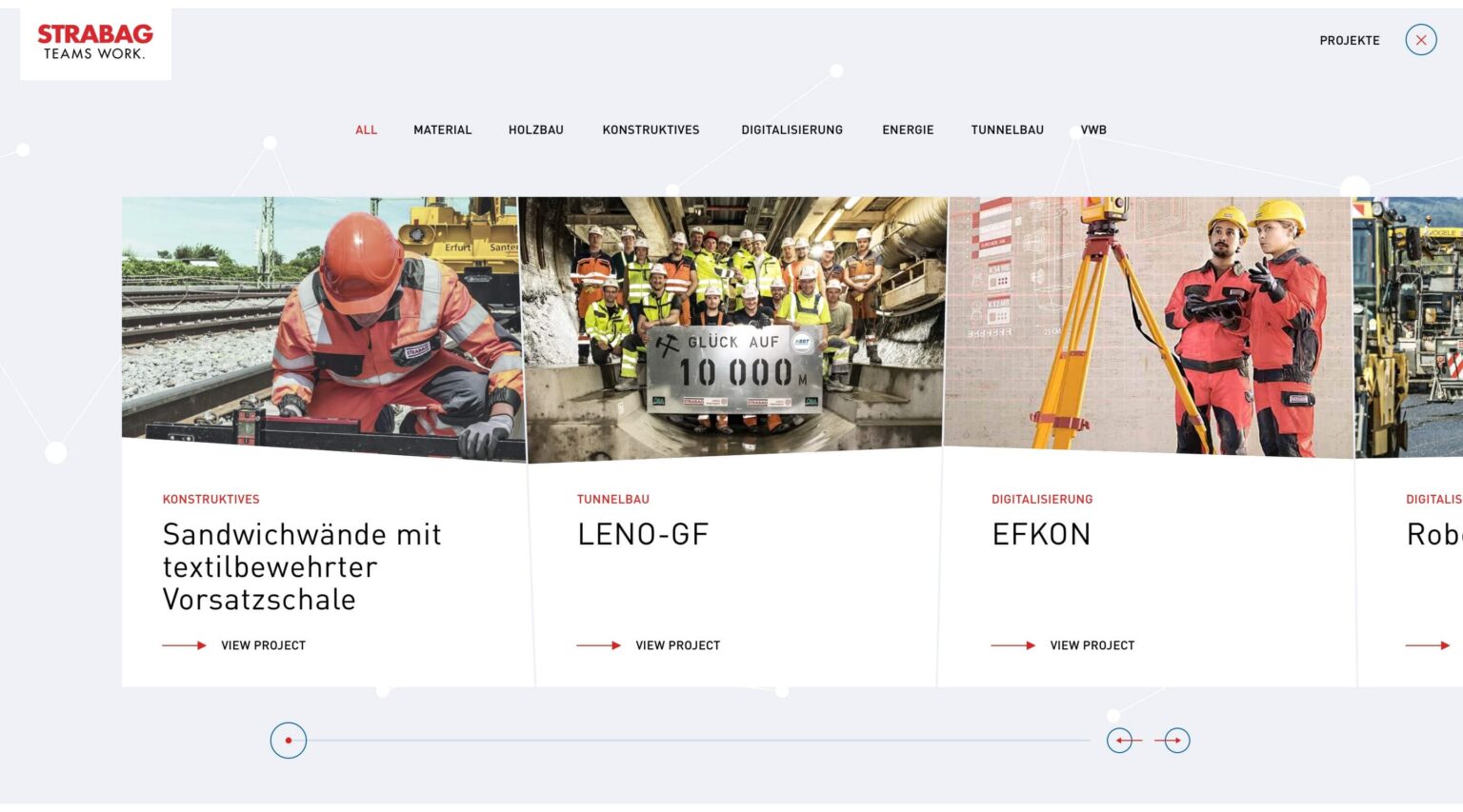Close the Projekte overlay with X icon

[x=1420, y=40]
